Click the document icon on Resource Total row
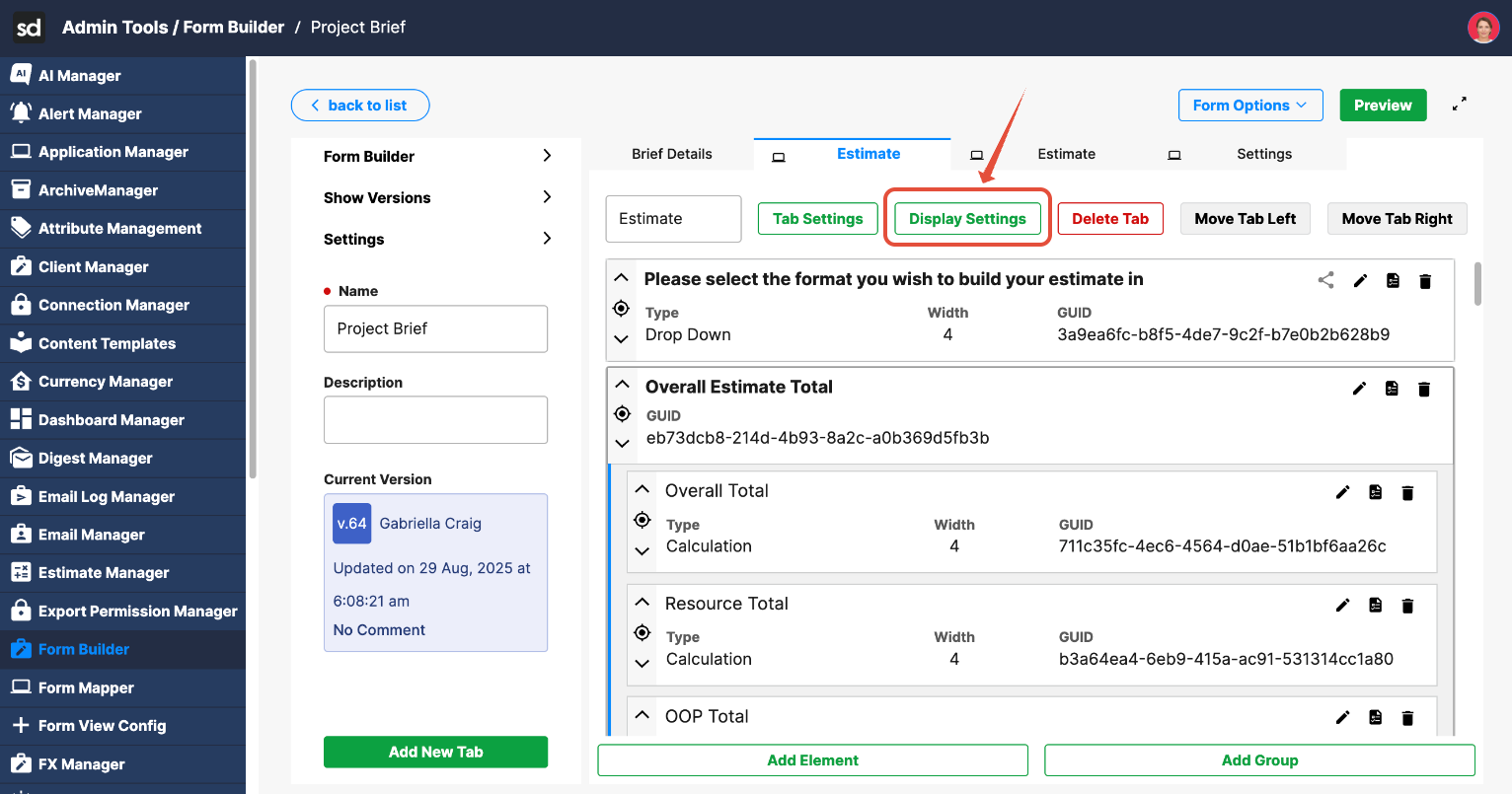 pos(1375,605)
